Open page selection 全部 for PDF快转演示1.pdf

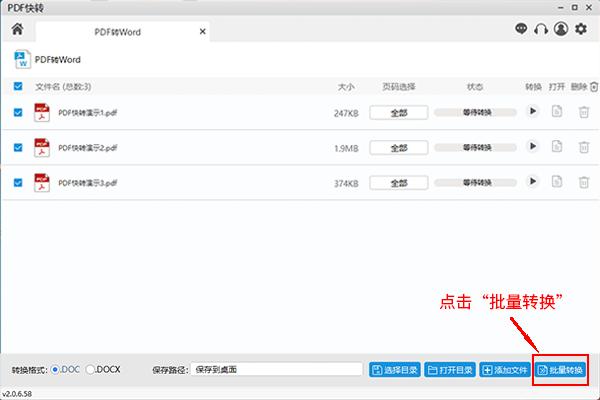399,113
